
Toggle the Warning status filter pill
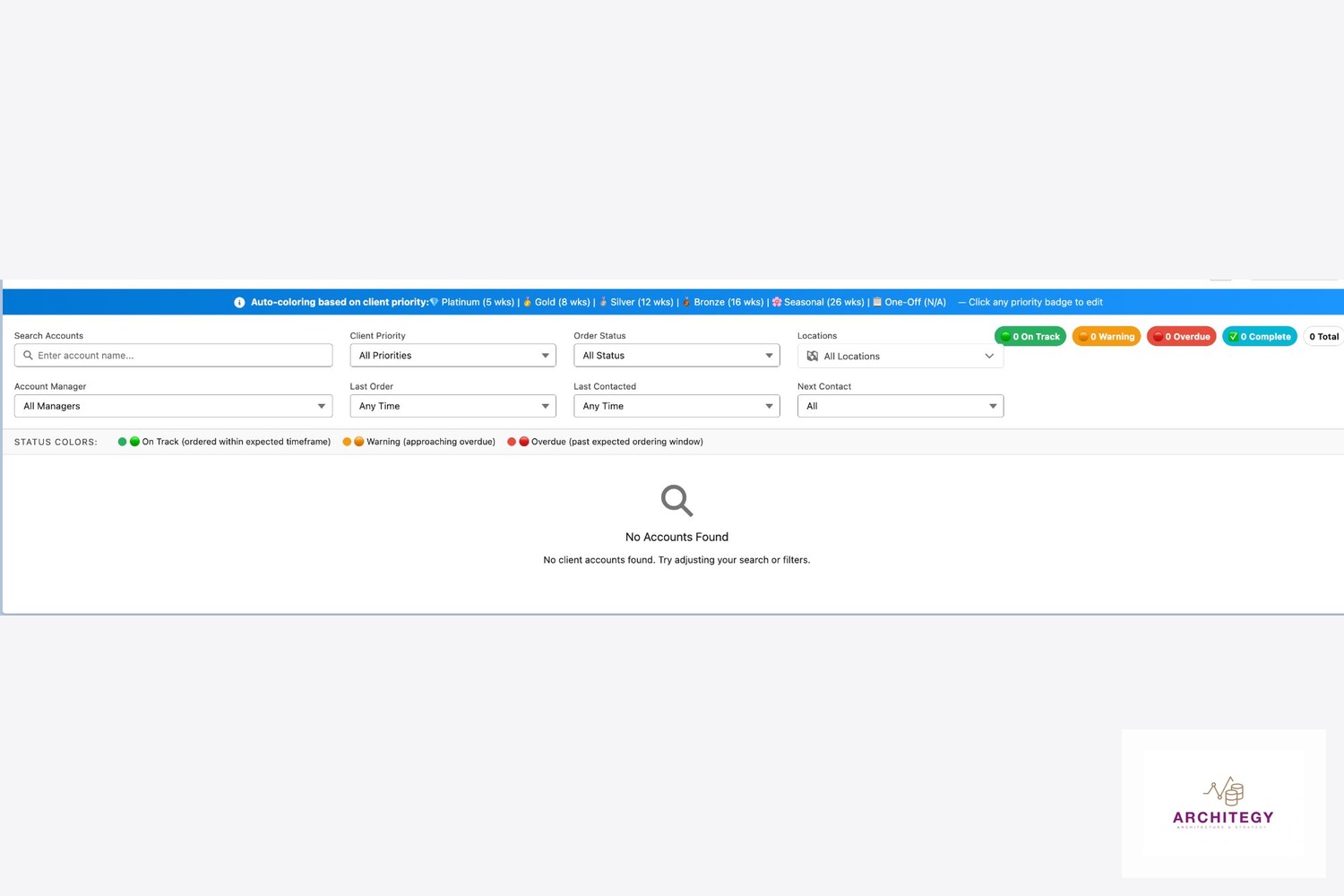point(1106,337)
